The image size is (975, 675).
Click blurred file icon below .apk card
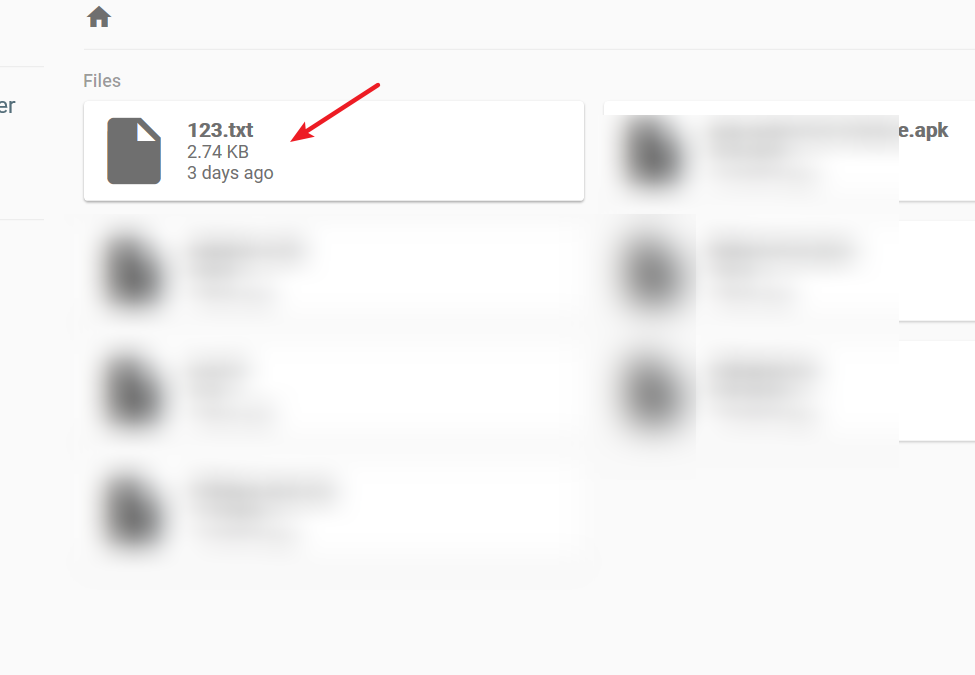[653, 272]
